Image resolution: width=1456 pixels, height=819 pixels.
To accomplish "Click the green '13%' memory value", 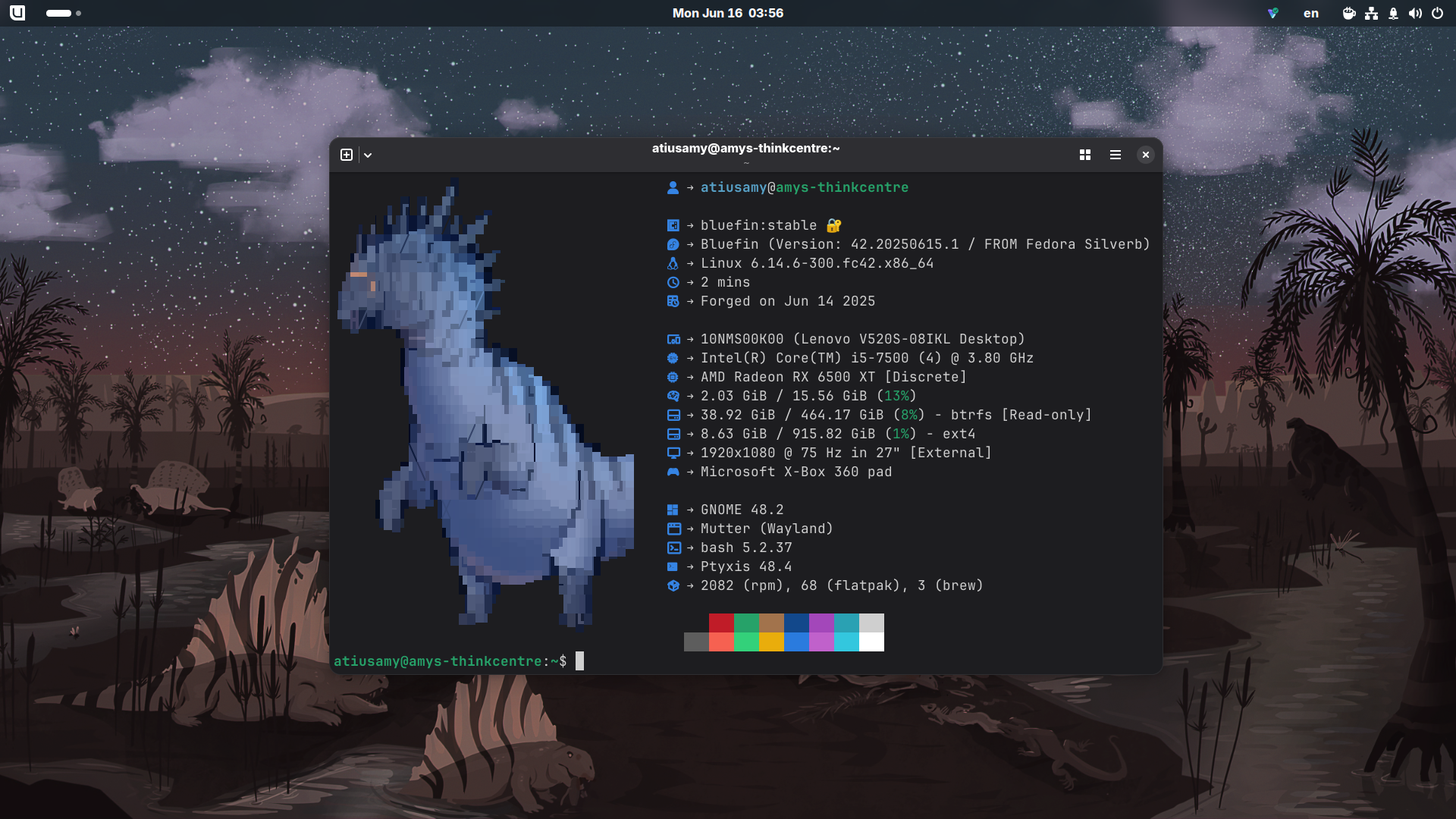I will coord(896,396).
